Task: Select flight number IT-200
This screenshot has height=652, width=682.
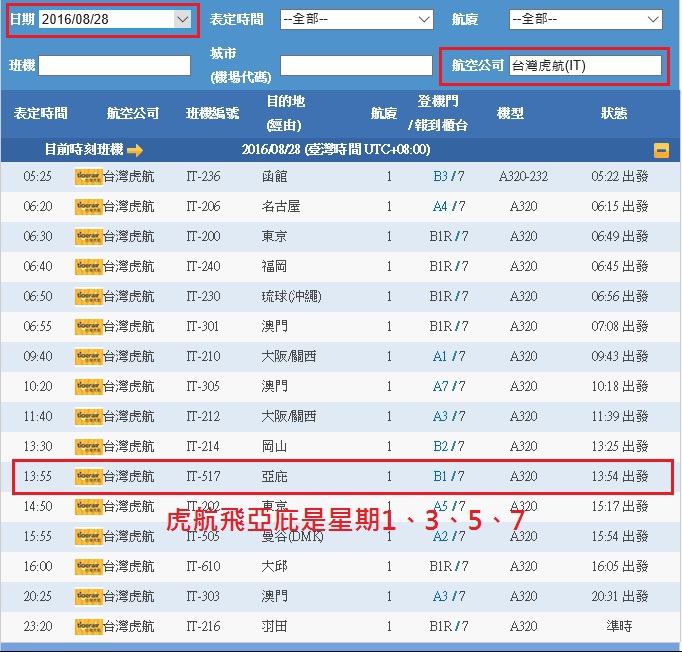Action: (x=203, y=237)
